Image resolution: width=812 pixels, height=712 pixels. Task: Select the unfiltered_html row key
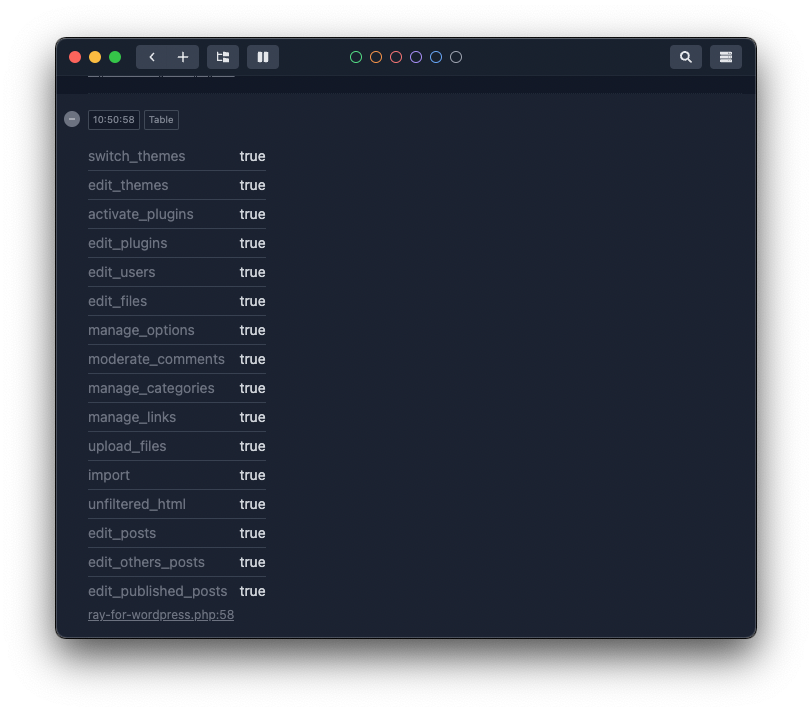pyautogui.click(x=137, y=504)
